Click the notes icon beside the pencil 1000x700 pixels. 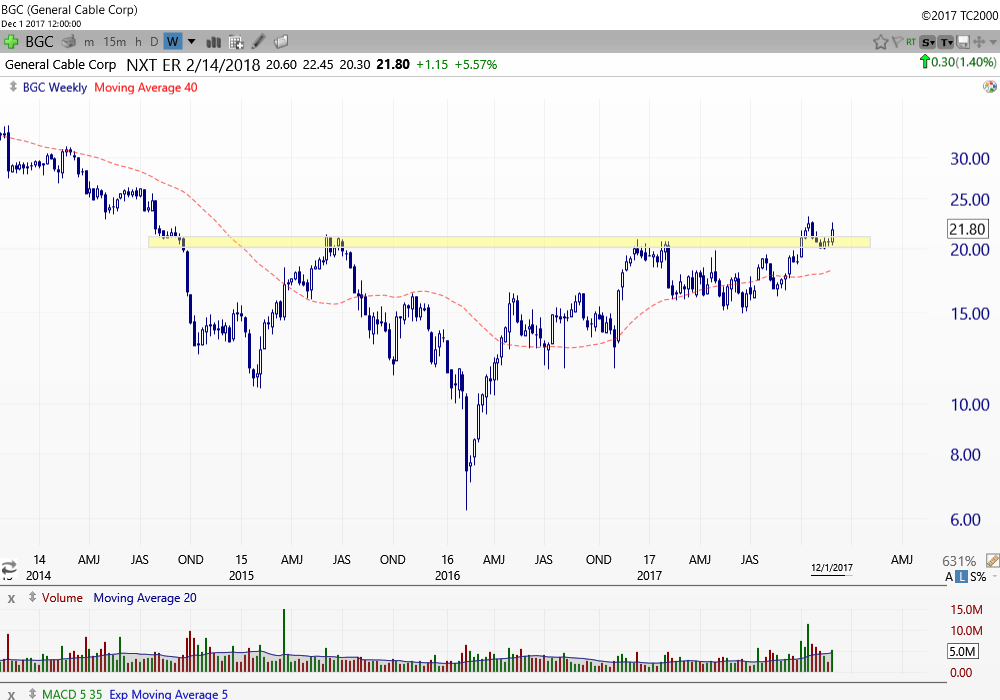point(281,42)
